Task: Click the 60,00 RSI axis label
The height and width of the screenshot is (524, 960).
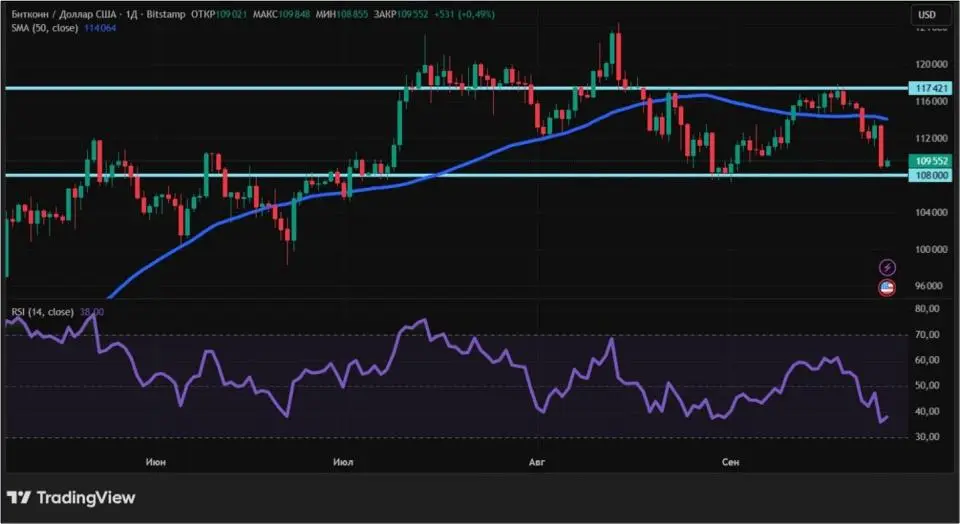Action: click(x=927, y=361)
